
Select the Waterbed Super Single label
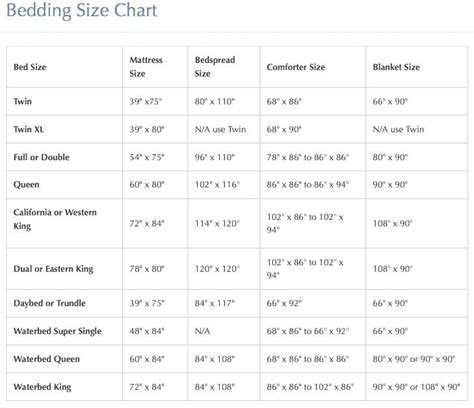click(57, 331)
